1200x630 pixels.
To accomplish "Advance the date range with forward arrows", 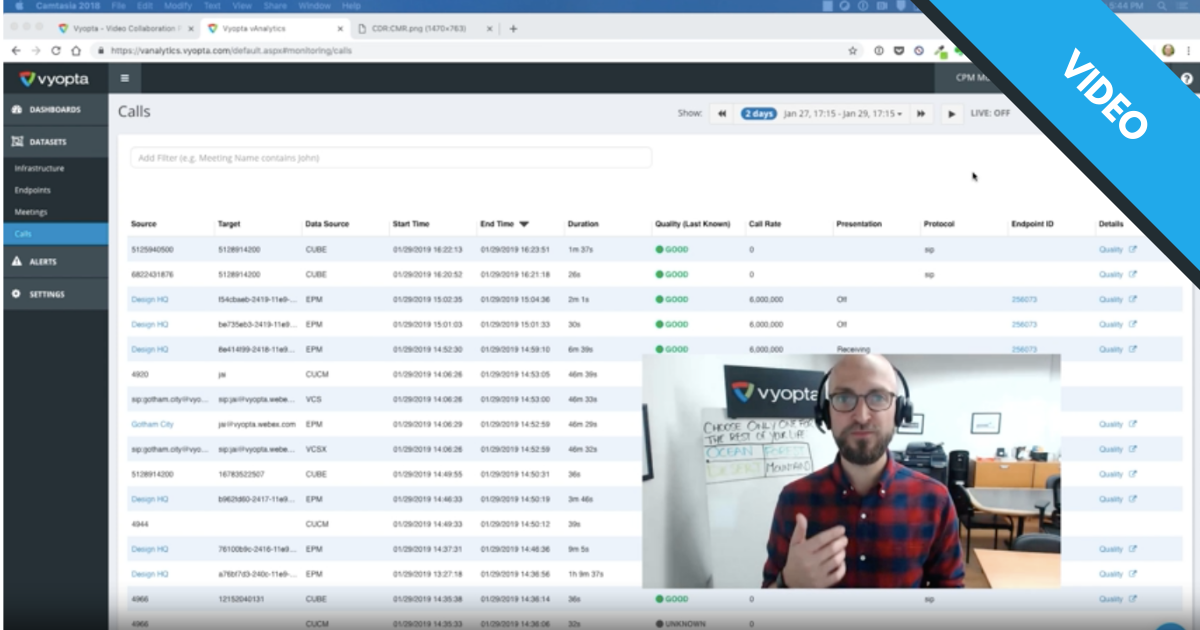I will click(x=921, y=114).
